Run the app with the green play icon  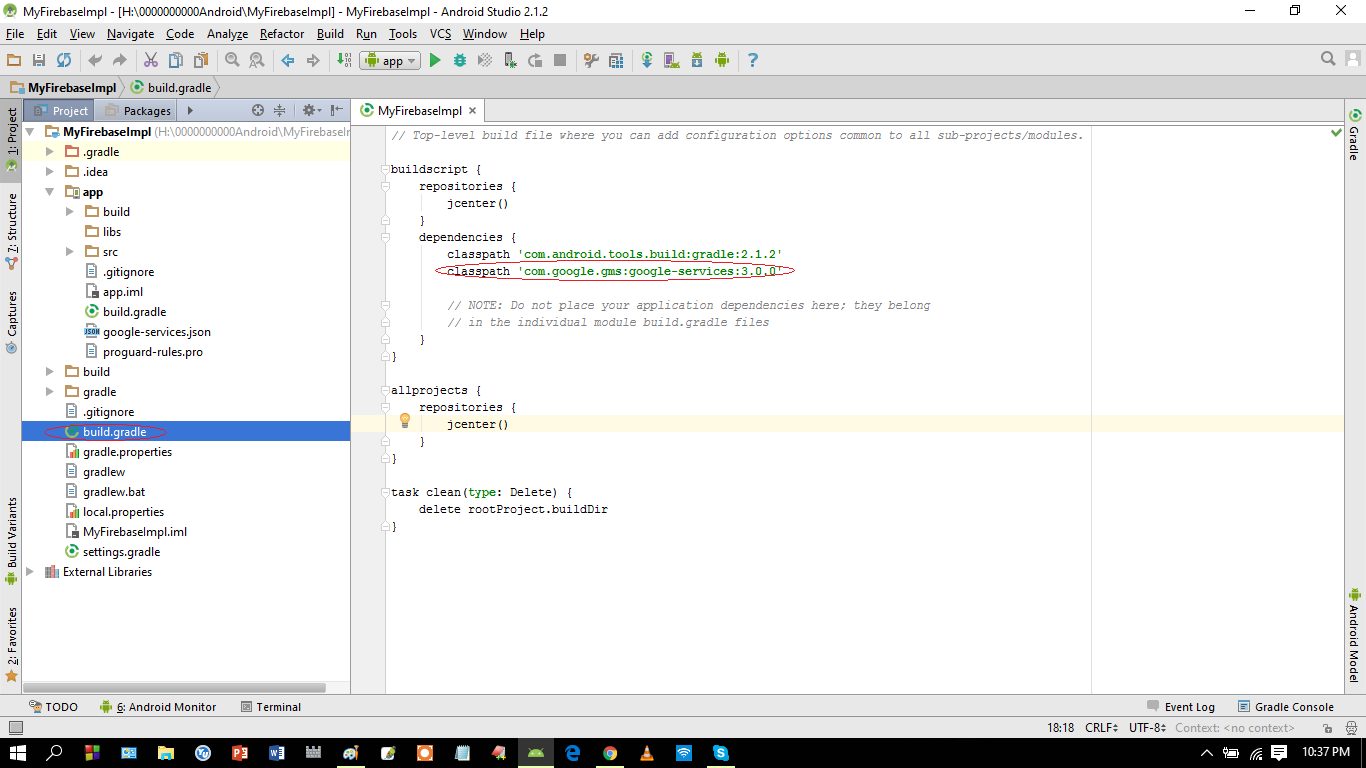(435, 61)
